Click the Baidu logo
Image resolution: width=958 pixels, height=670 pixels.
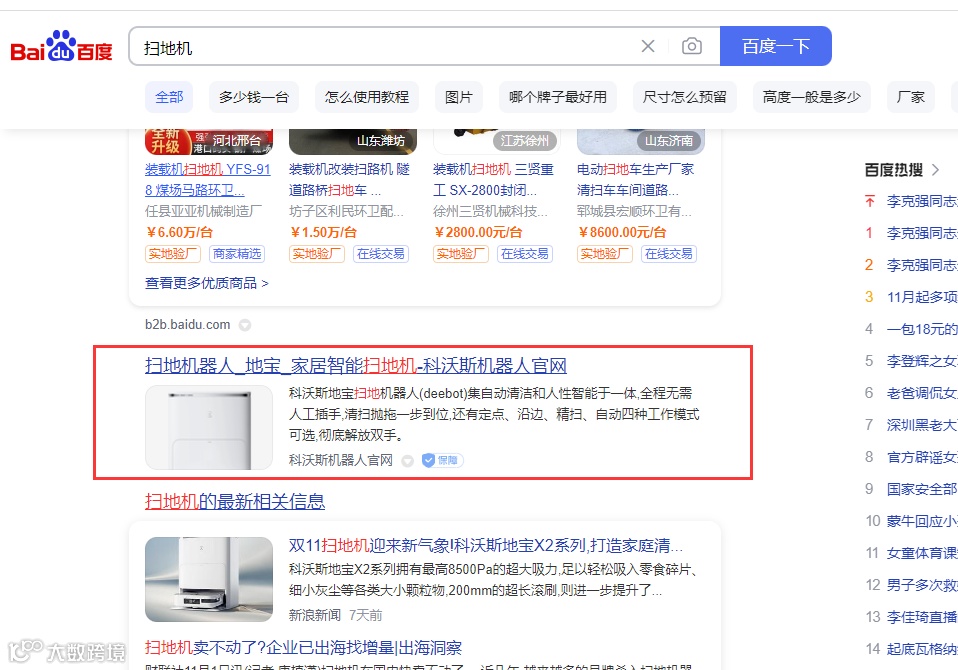tap(61, 46)
